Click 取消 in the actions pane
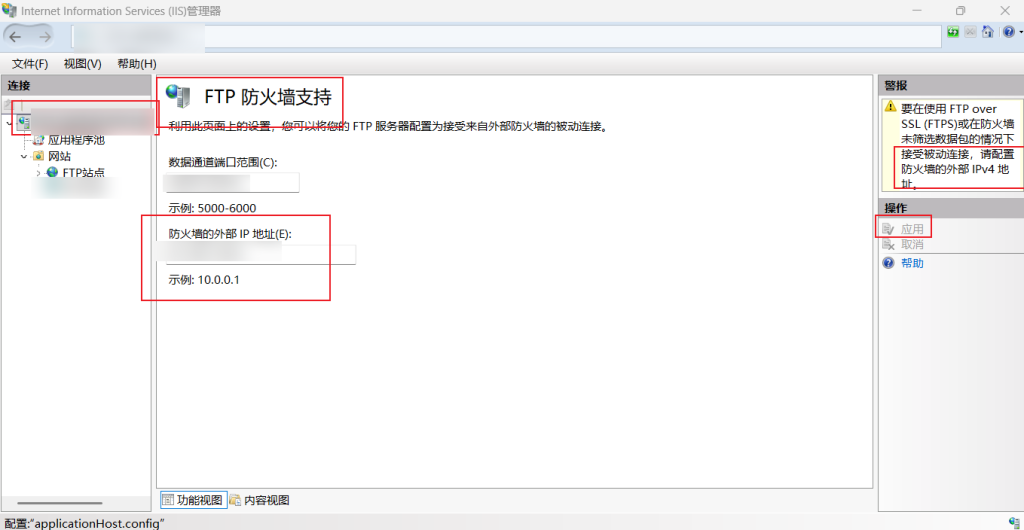The height and width of the screenshot is (530, 1024). click(x=912, y=244)
